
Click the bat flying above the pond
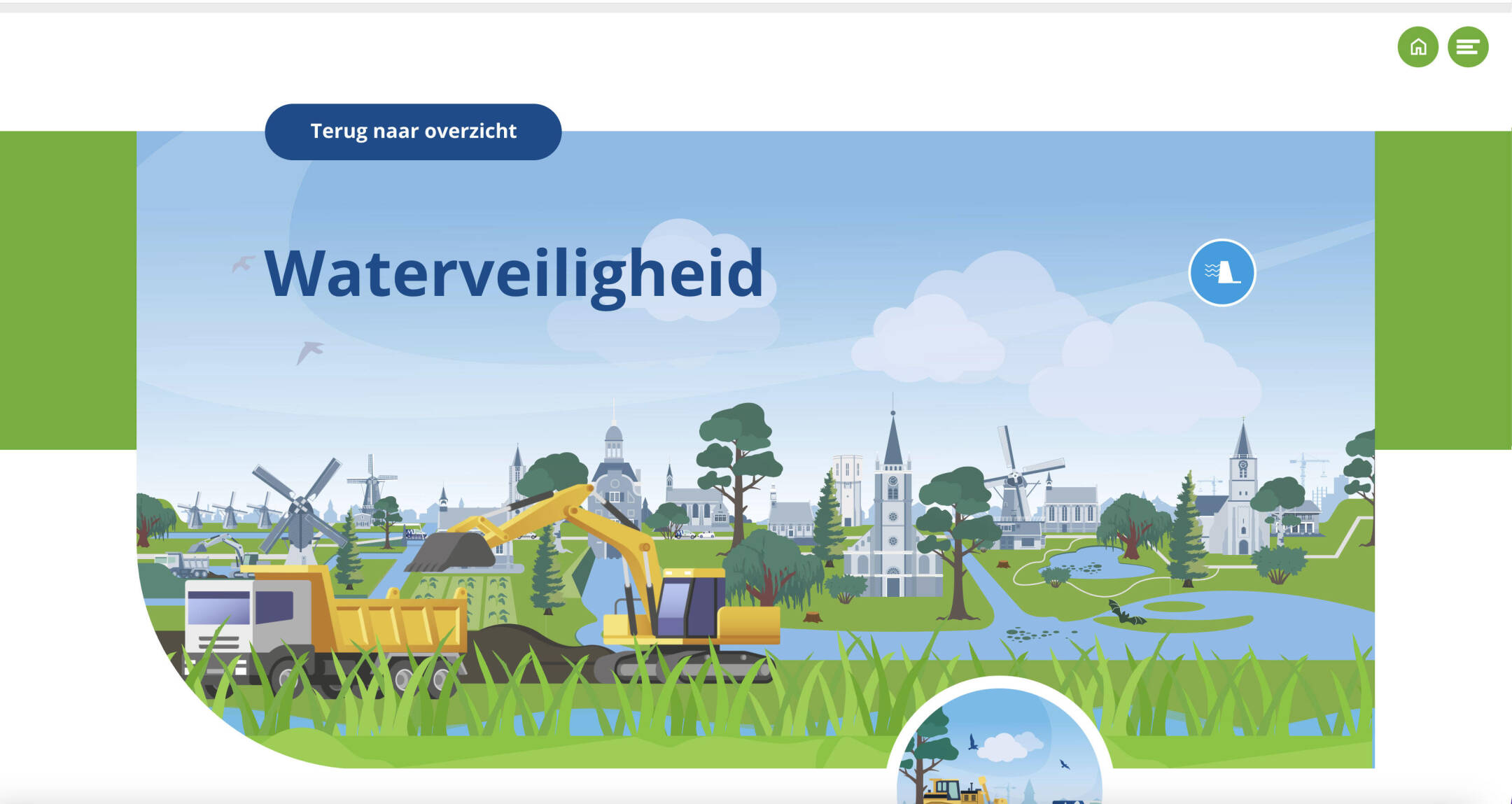pos(1124,612)
